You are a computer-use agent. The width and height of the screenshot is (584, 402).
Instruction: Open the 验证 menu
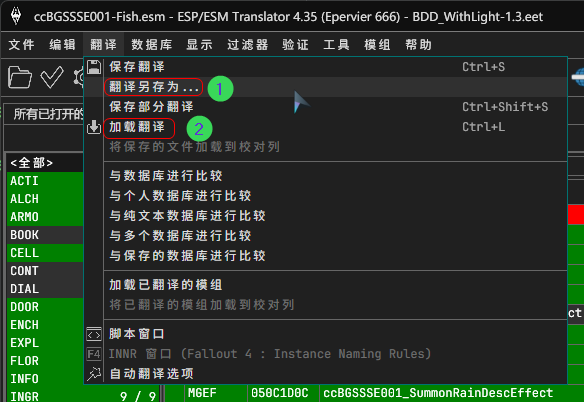pyautogui.click(x=295, y=45)
